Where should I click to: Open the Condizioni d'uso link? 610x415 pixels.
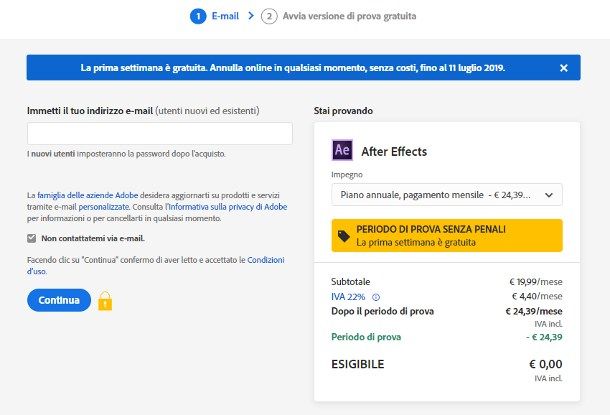tap(266, 260)
